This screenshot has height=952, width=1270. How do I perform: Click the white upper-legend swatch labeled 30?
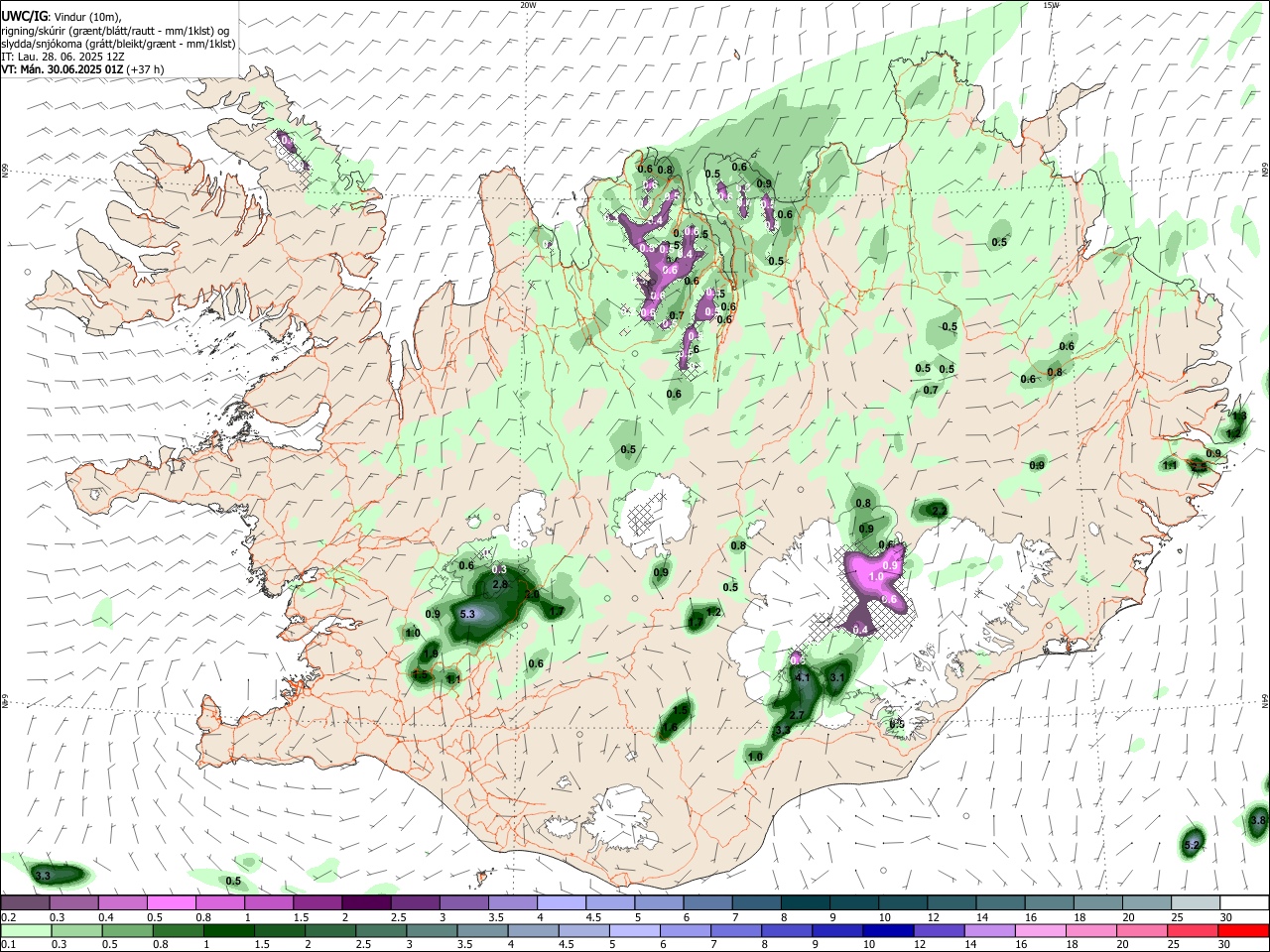click(1244, 902)
